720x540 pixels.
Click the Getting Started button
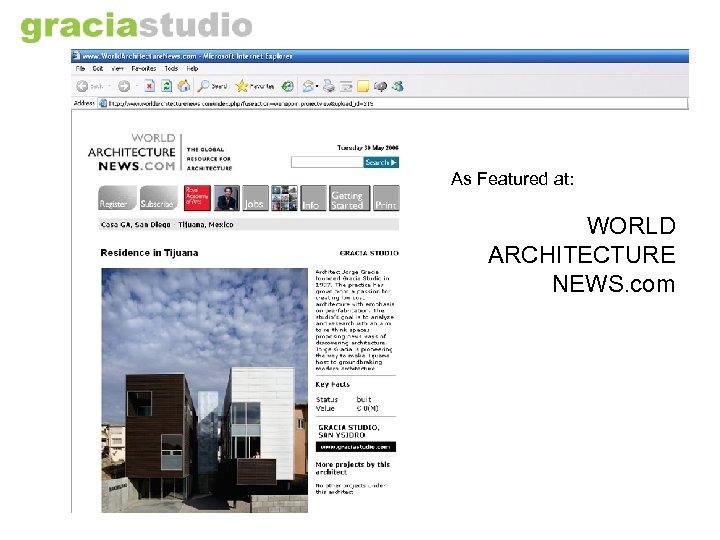(x=349, y=198)
